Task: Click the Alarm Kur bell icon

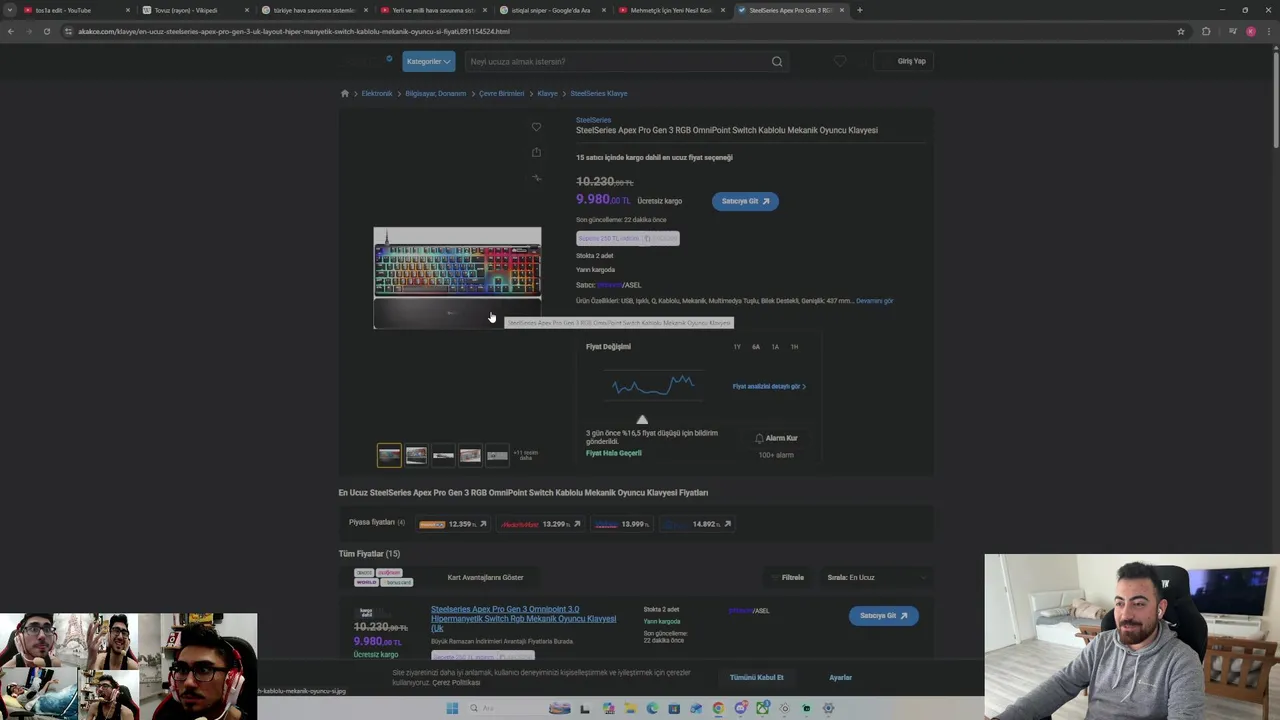Action: (x=759, y=438)
